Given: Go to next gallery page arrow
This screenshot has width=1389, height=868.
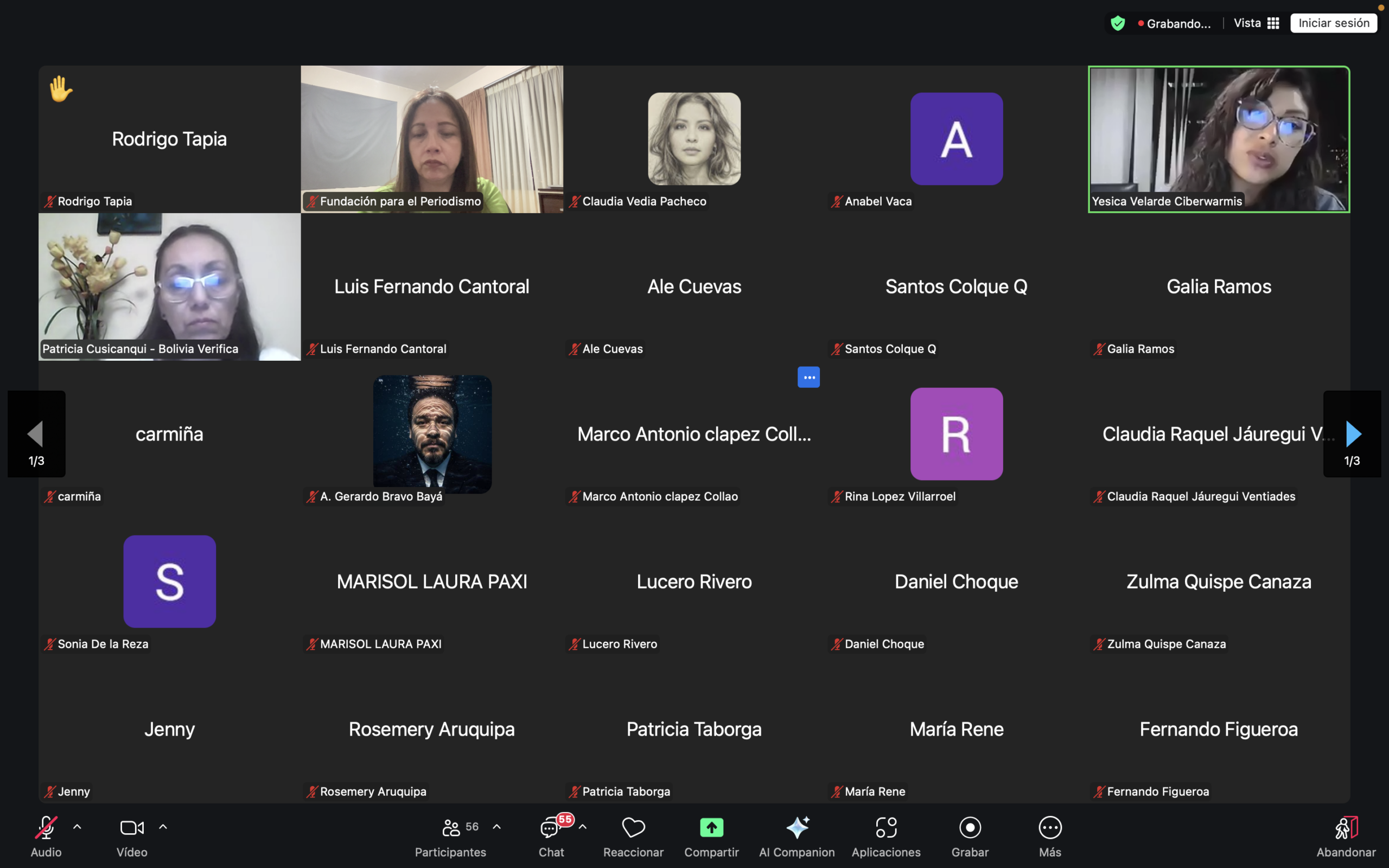Looking at the screenshot, I should pyautogui.click(x=1353, y=433).
